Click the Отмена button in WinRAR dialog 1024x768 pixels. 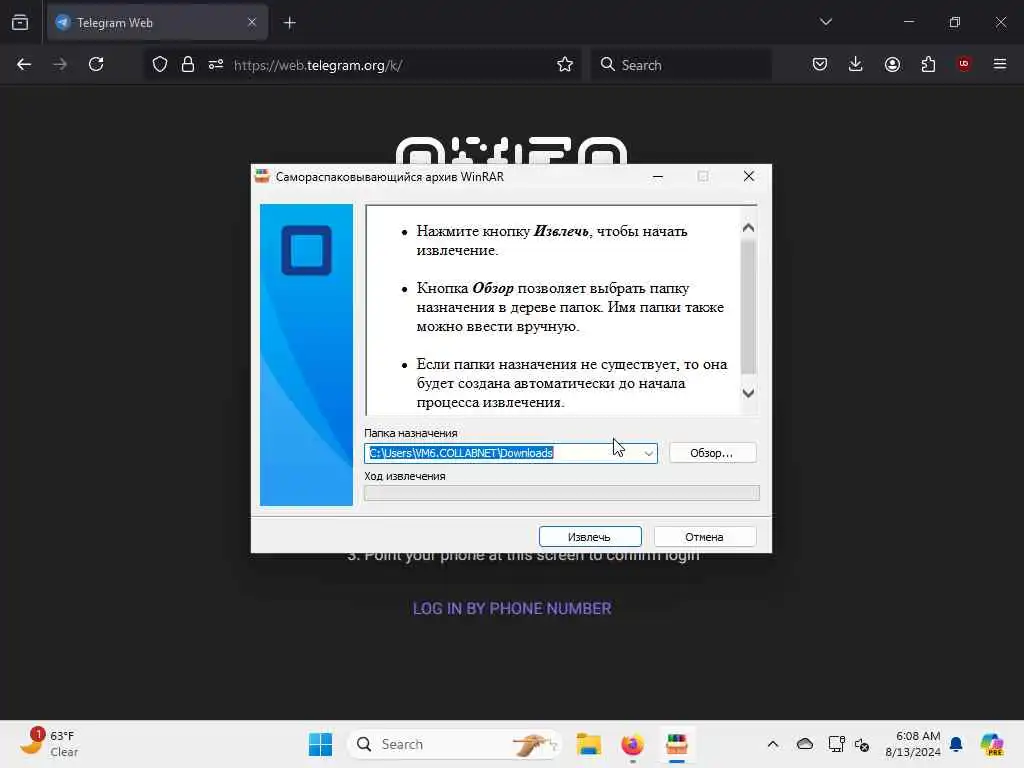[705, 537]
